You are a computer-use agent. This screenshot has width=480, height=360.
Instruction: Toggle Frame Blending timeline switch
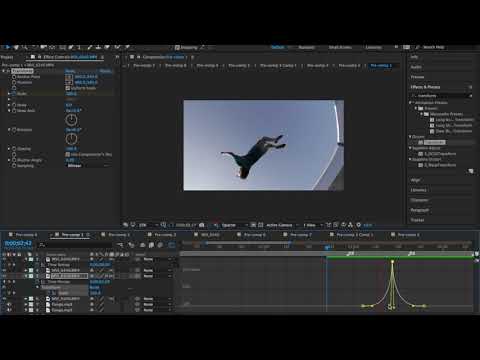pos(151,245)
